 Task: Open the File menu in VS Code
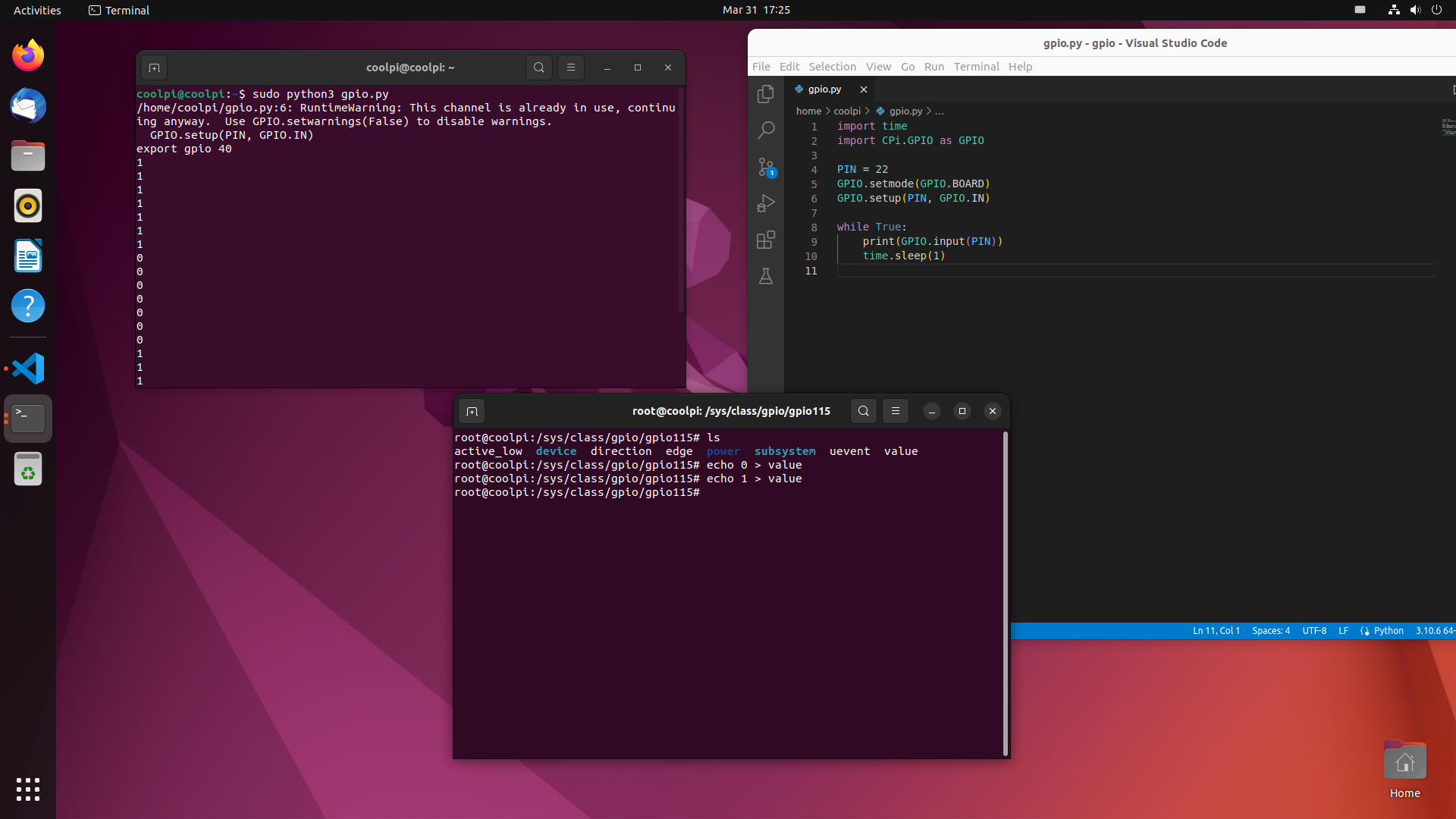click(761, 67)
